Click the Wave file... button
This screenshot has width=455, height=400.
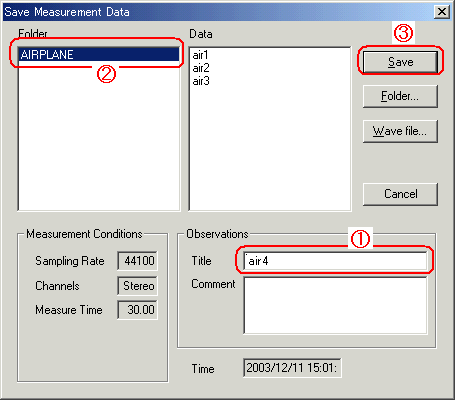click(400, 131)
